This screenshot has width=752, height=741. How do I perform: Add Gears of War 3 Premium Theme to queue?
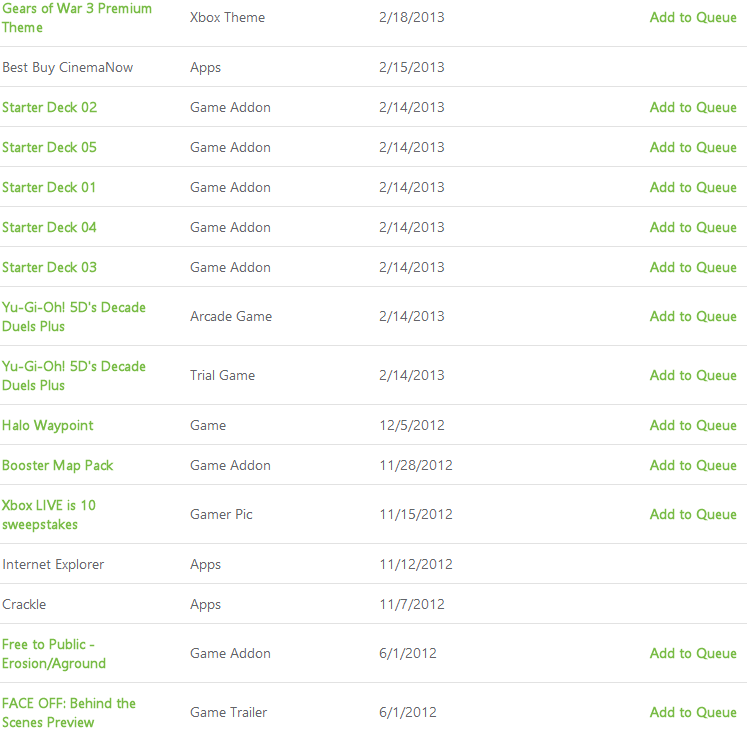pos(693,17)
